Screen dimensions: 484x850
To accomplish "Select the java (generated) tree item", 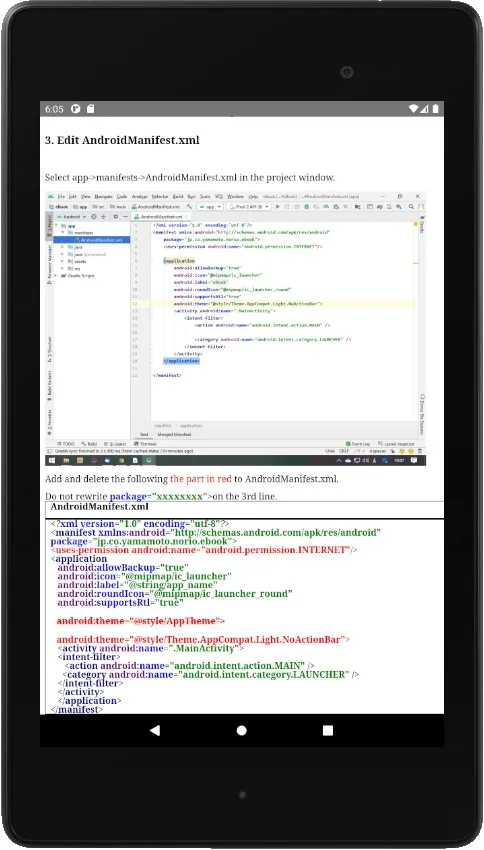I will (x=87, y=254).
